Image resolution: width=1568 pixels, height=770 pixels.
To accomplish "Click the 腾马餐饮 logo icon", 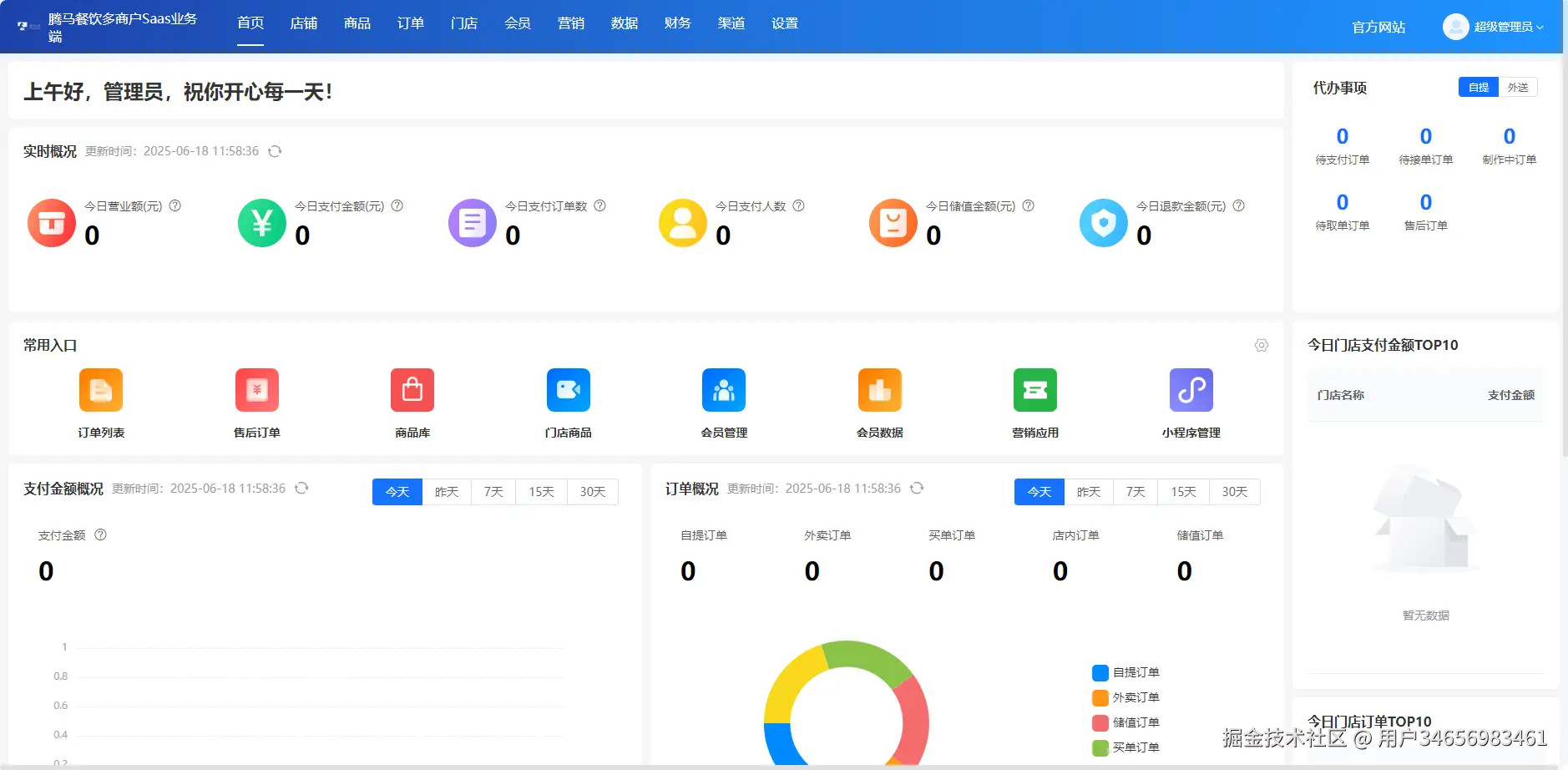I will click(x=28, y=27).
